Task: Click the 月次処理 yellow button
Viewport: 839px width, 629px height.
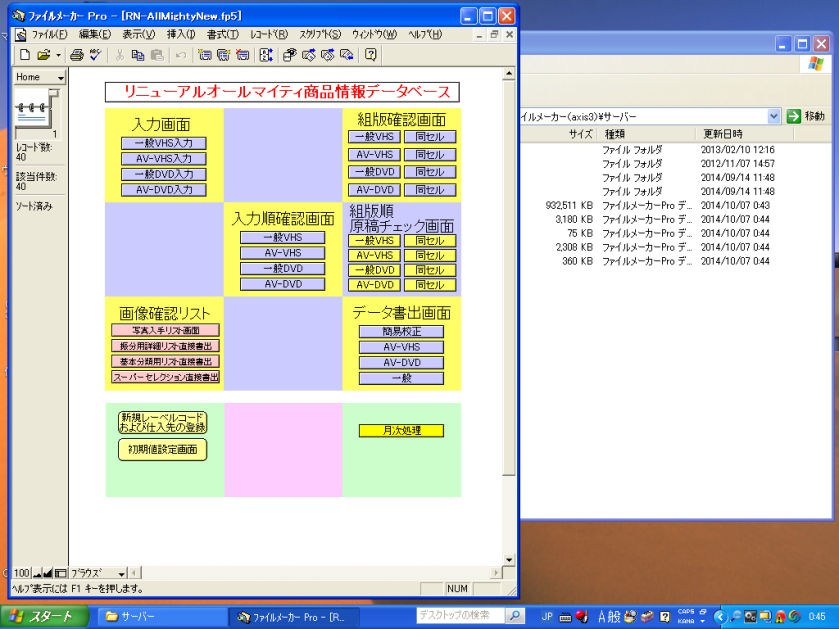Action: [401, 431]
